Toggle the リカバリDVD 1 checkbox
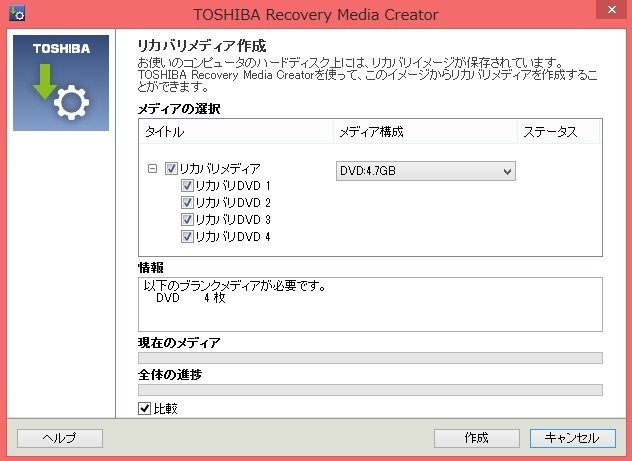 187,186
